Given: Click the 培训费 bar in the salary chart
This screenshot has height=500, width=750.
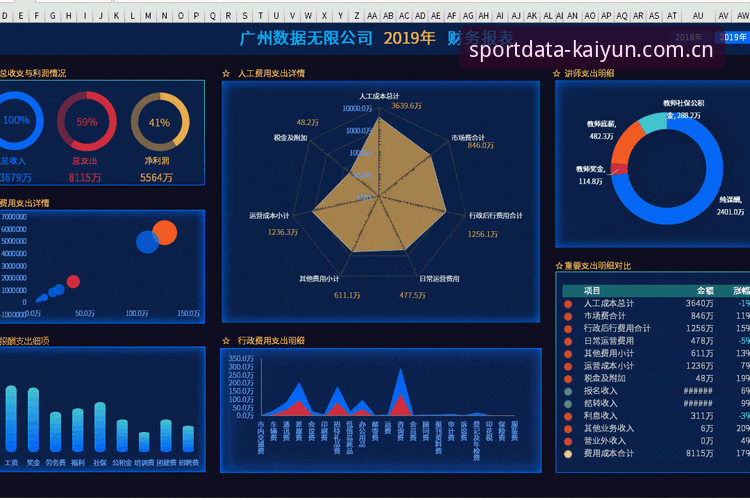Looking at the screenshot, I should (144, 442).
